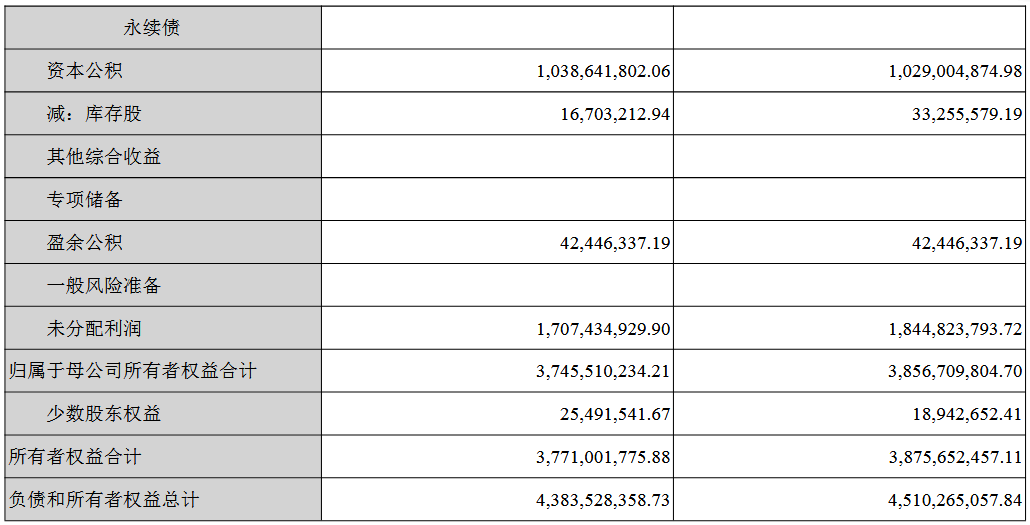Select value 18,942,652.41
The width and height of the screenshot is (1030, 525).
[968, 415]
